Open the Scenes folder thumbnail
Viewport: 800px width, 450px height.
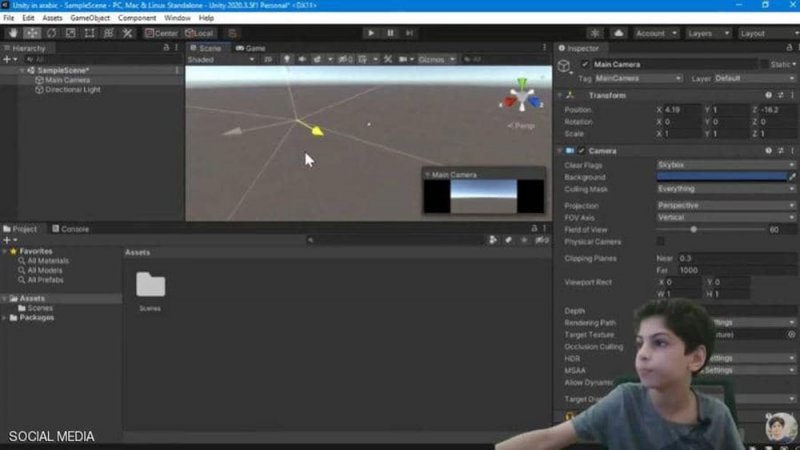[151, 285]
